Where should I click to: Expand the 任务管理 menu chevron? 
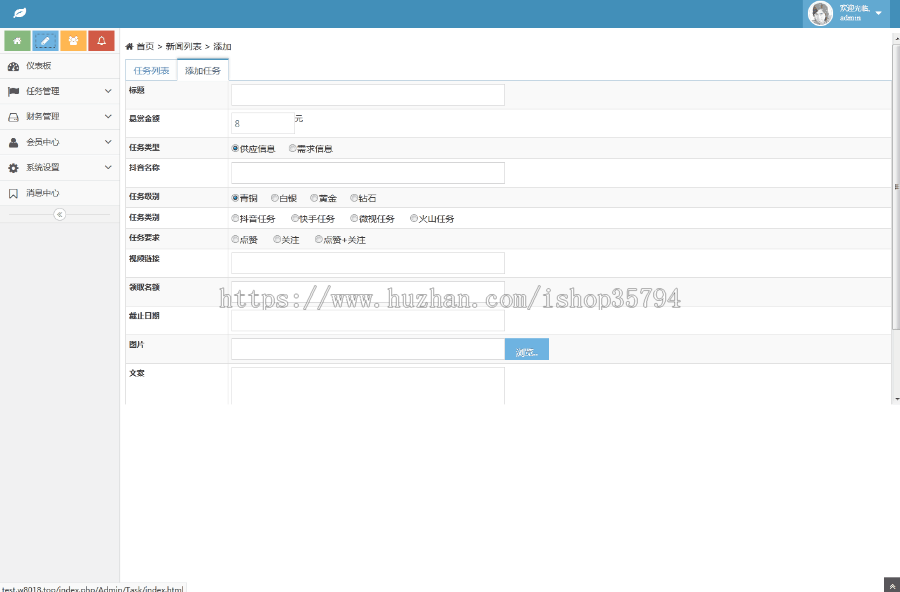(x=108, y=91)
